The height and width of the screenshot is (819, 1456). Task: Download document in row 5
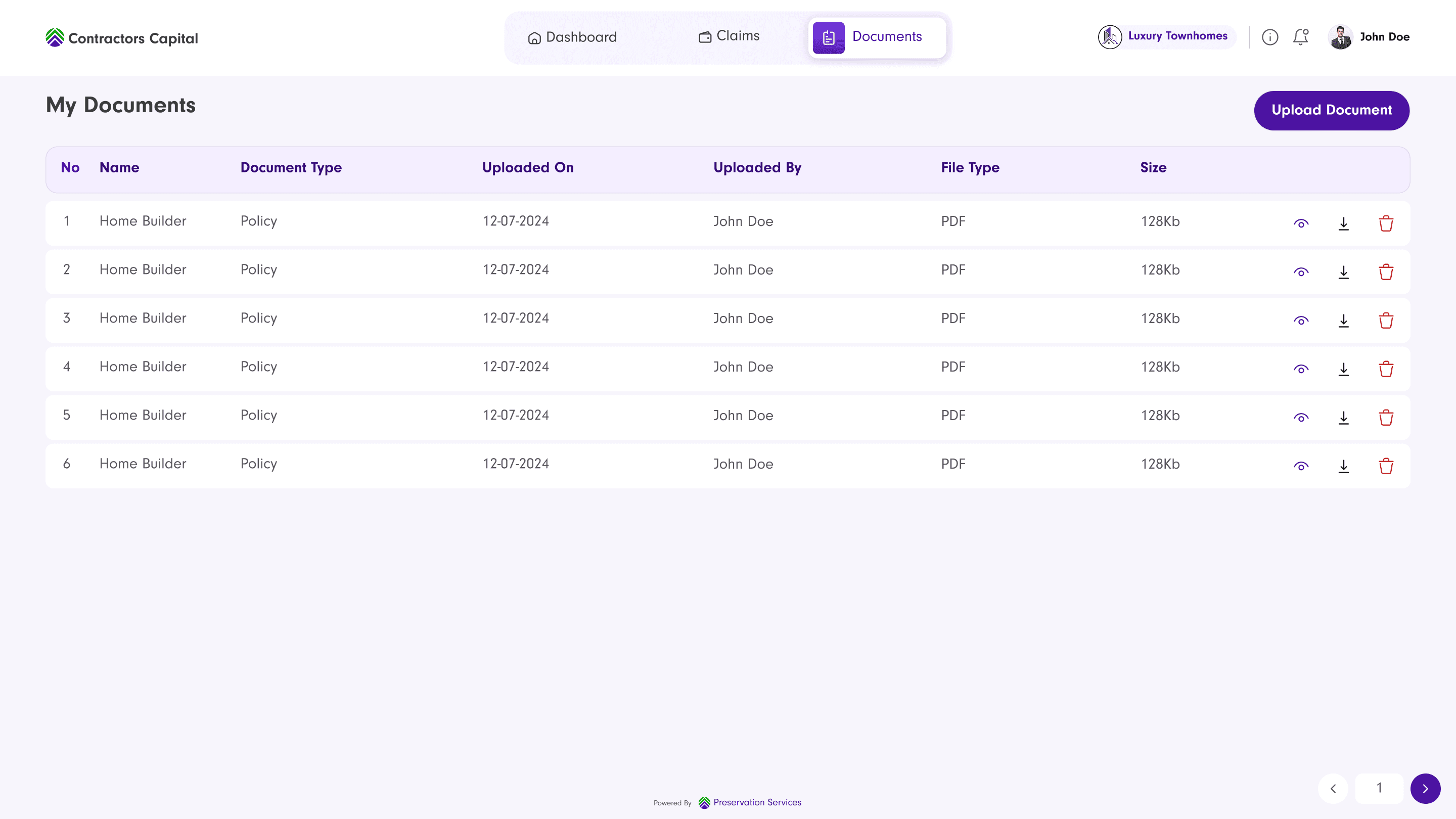pyautogui.click(x=1344, y=418)
